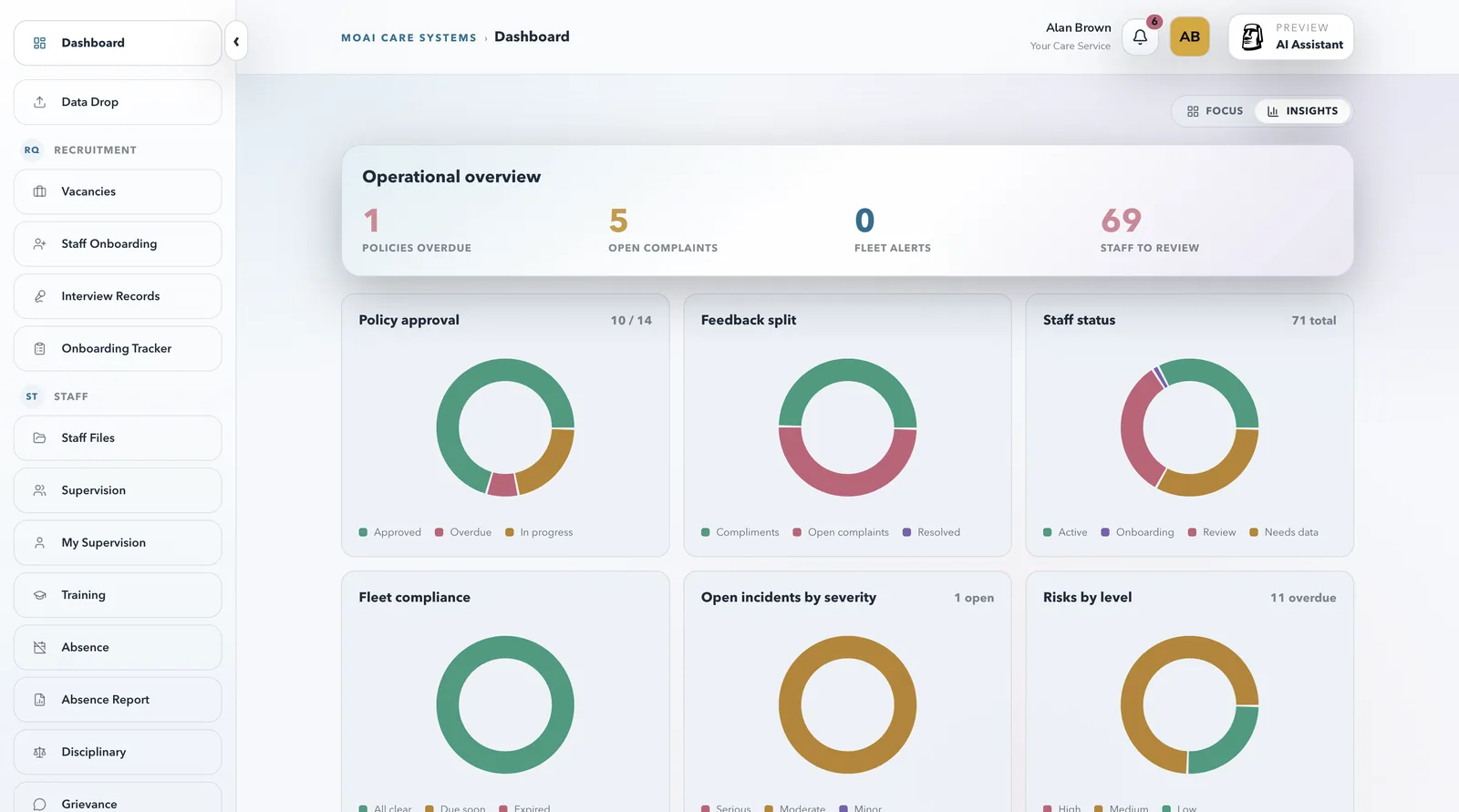
Task: Click the AB user avatar
Action: point(1190,37)
